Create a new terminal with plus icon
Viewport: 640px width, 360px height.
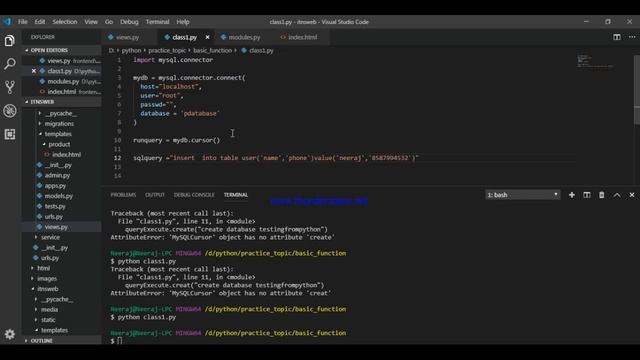click(572, 195)
